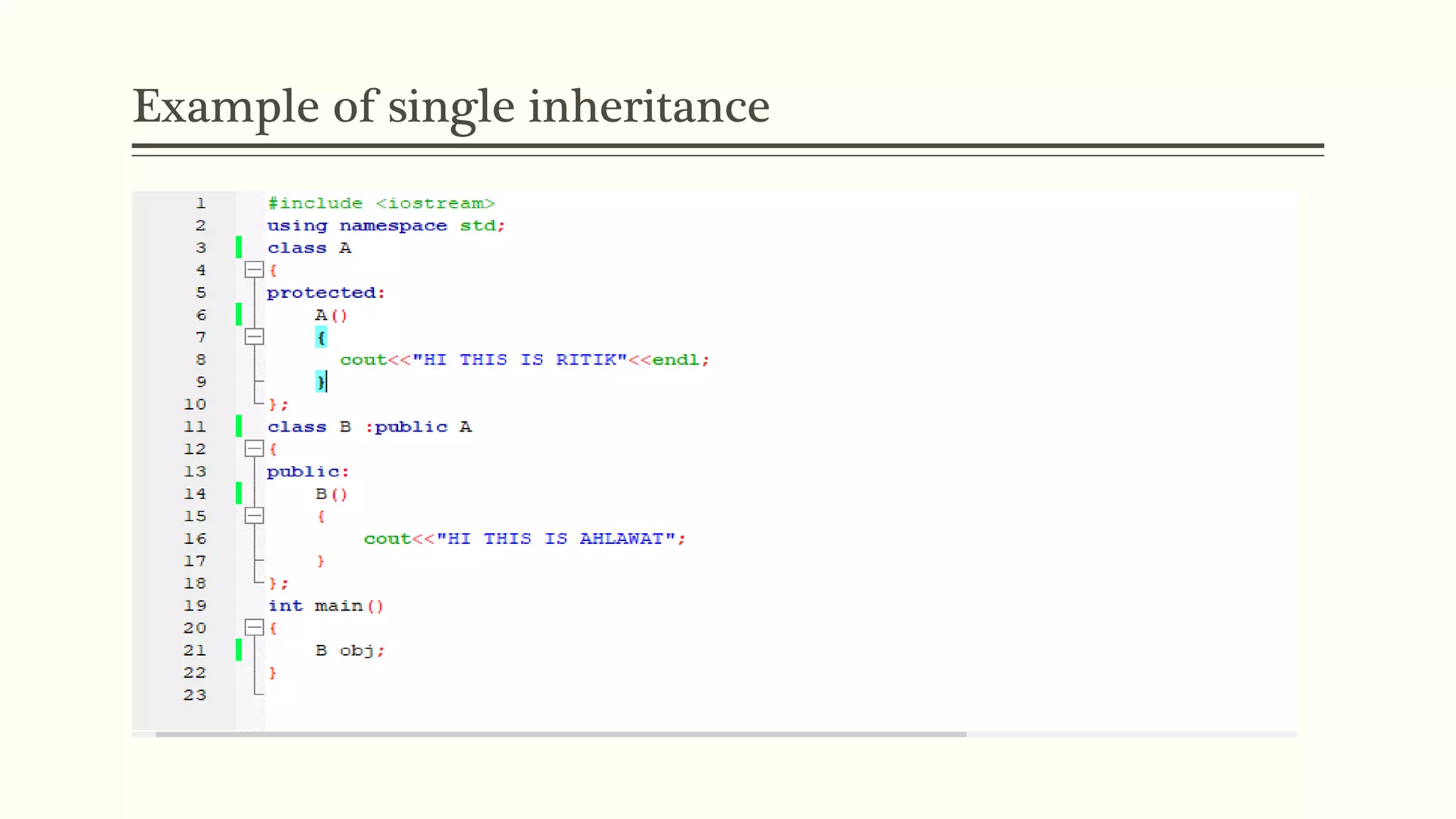Image resolution: width=1456 pixels, height=819 pixels.
Task: Click the '#include <iostream>' line
Action: (381, 203)
